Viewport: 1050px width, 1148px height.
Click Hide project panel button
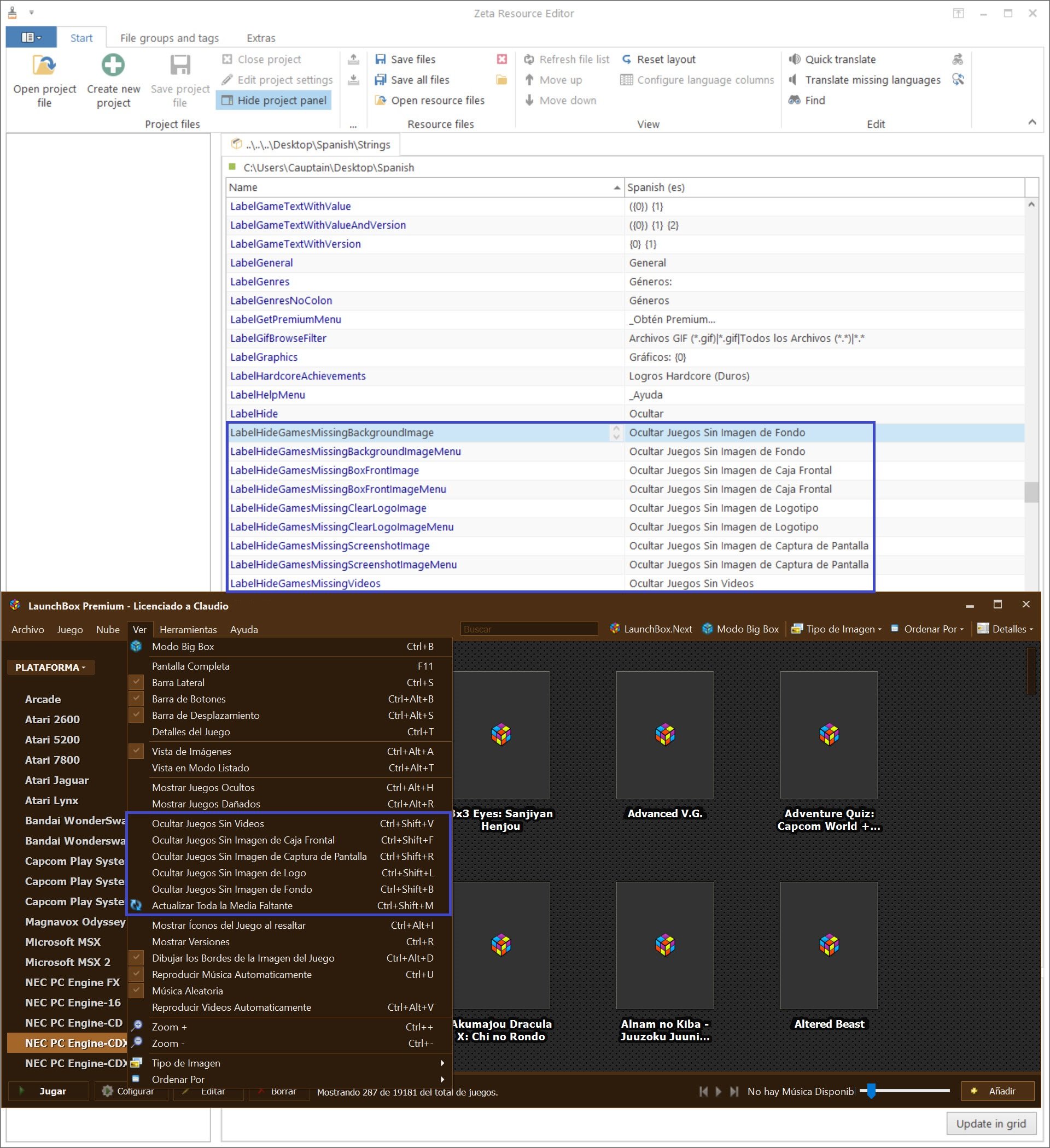273,100
